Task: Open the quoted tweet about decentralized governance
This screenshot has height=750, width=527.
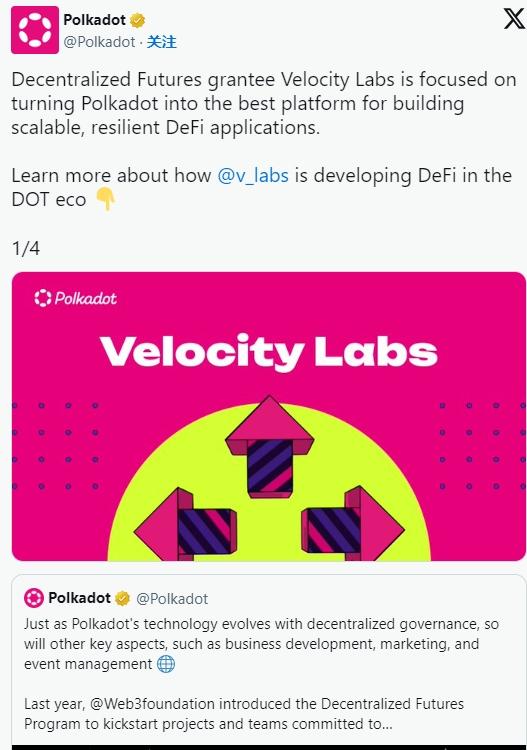Action: point(269,662)
